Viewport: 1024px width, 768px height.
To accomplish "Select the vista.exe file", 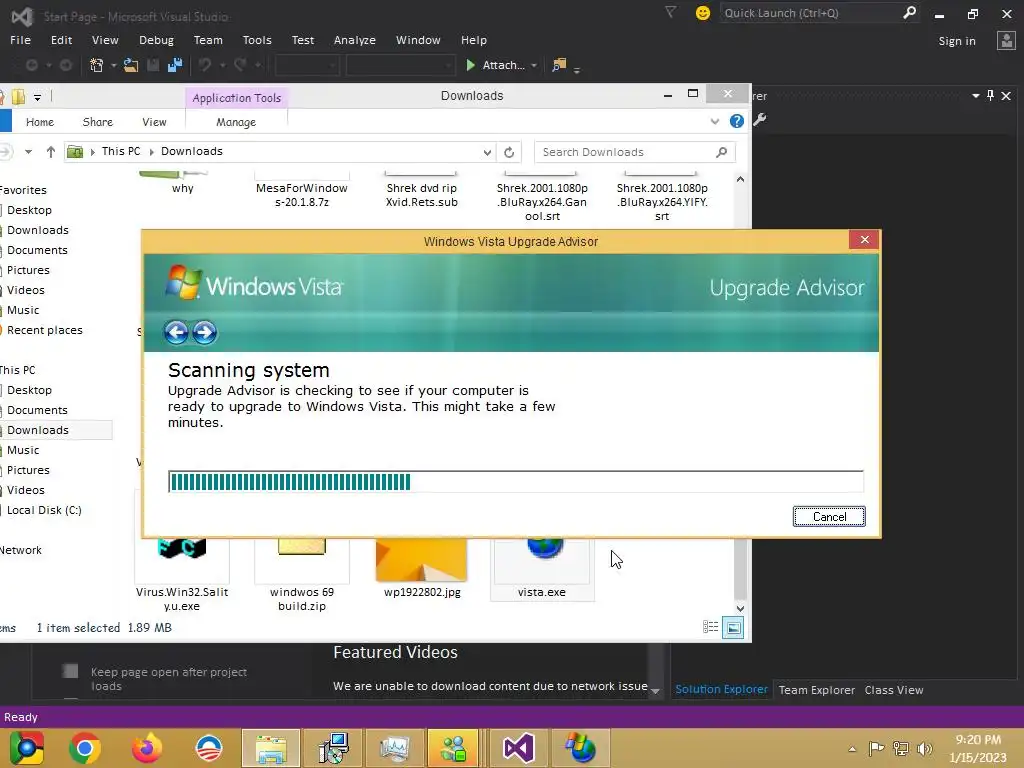I will click(x=541, y=569).
